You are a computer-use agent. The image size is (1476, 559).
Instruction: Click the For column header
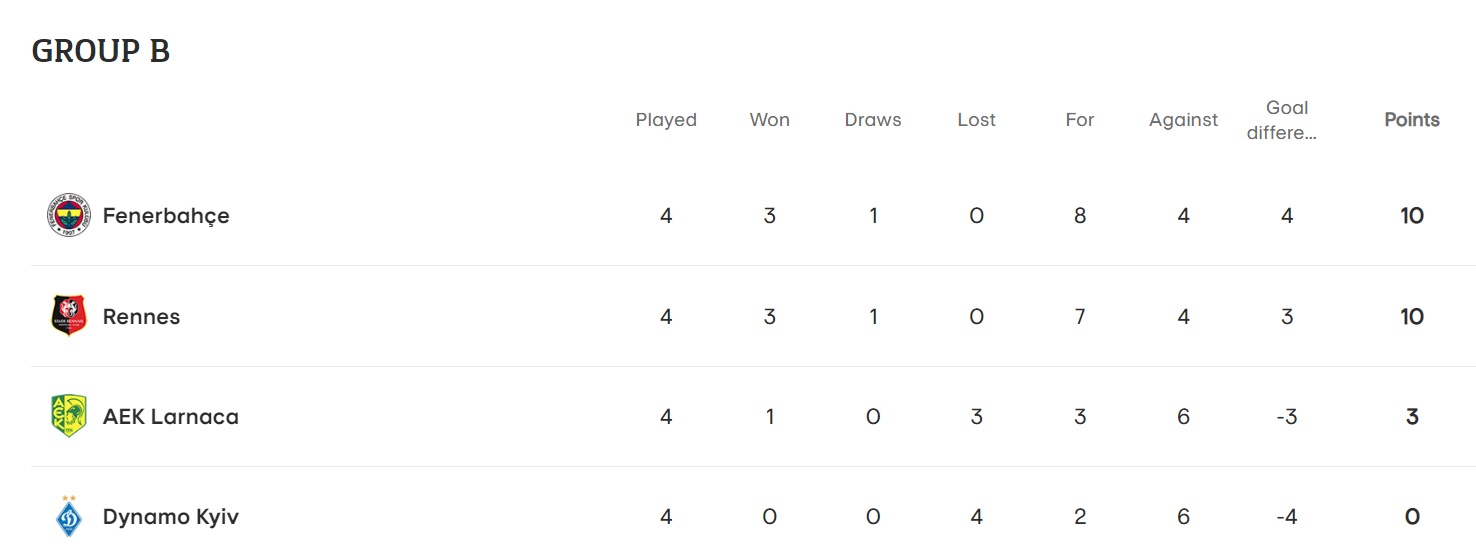1080,120
